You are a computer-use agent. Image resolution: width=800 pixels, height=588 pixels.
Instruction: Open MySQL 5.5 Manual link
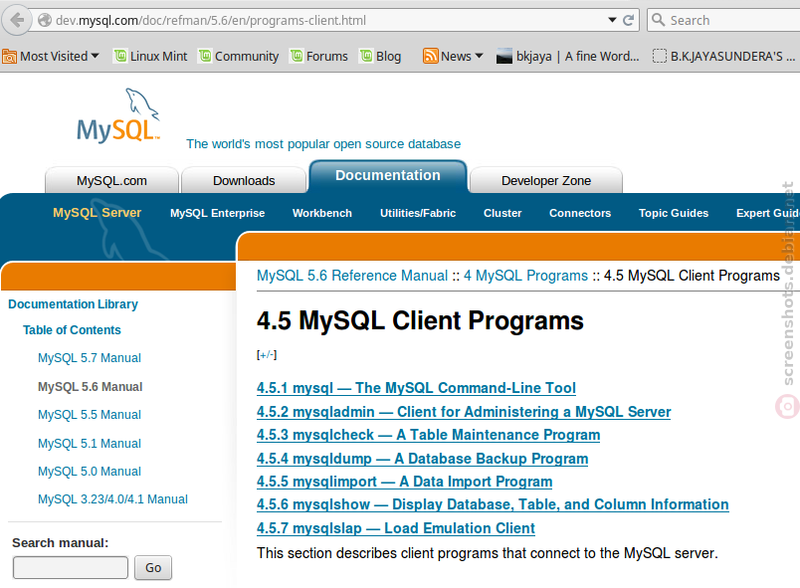click(x=89, y=414)
